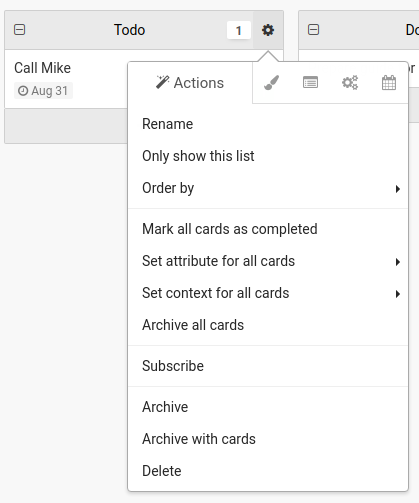Click the Todo list gear settings icon
This screenshot has height=503, width=419.
[x=268, y=30]
